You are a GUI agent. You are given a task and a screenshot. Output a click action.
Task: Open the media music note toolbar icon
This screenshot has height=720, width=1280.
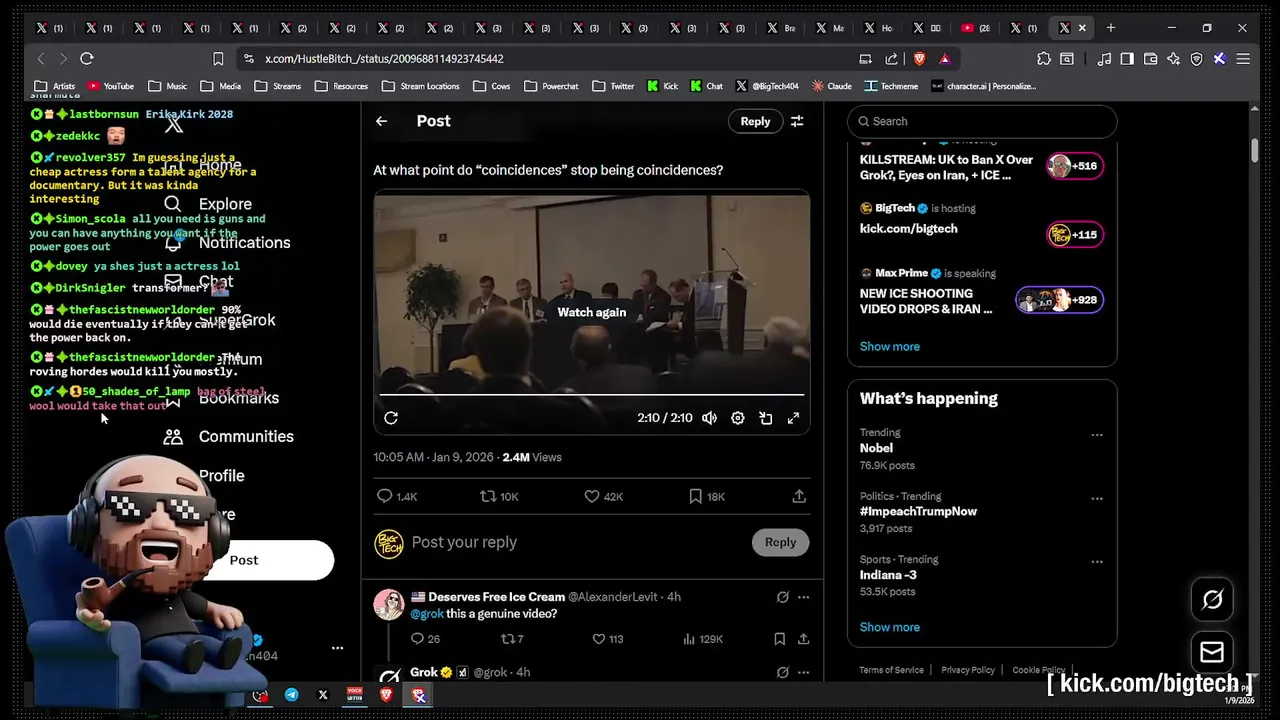[1104, 59]
